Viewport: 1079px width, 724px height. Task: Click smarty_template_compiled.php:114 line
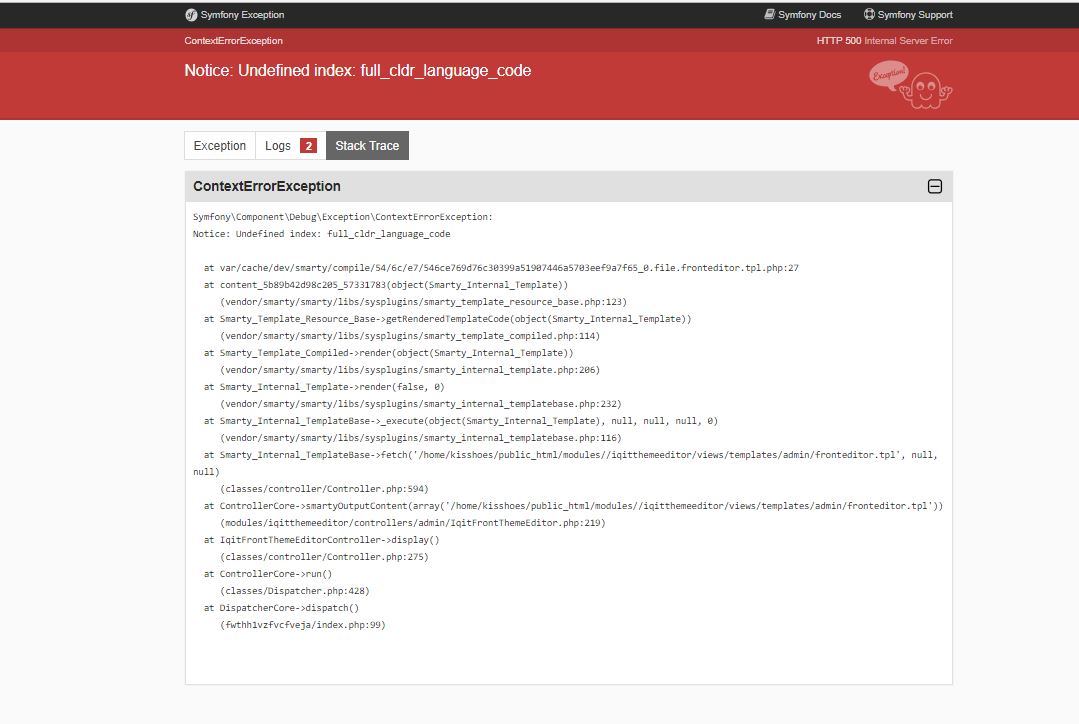pyautogui.click(x=410, y=336)
